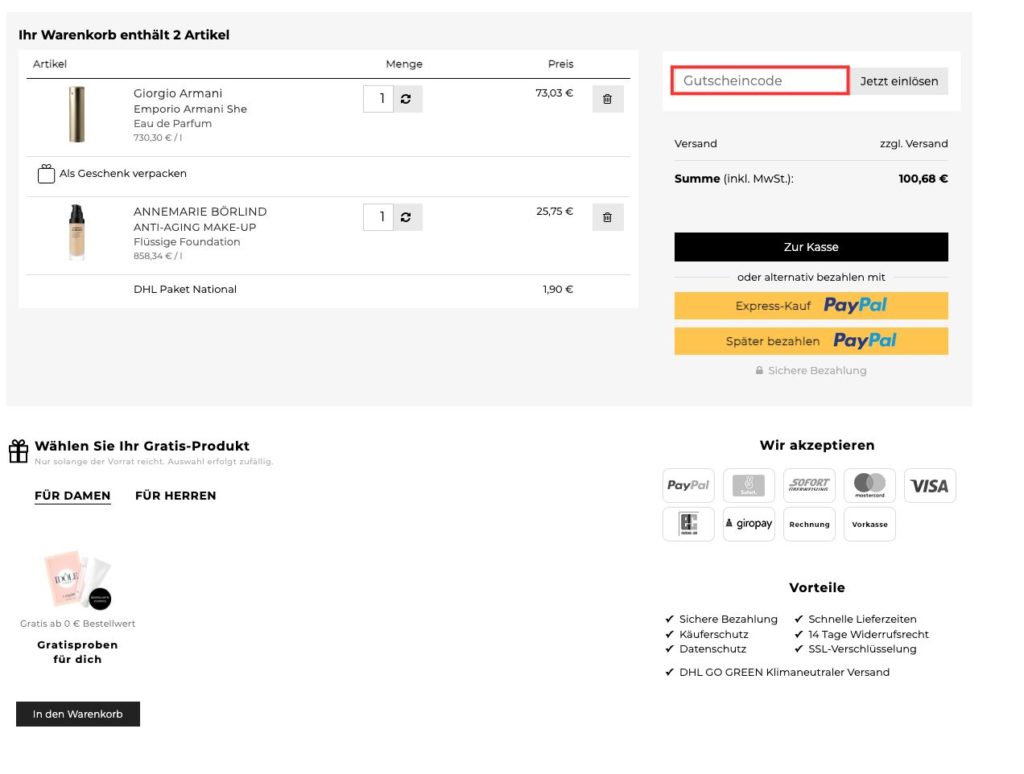This screenshot has width=1024, height=774.
Task: Click the 25,75 € price
Action: click(554, 211)
